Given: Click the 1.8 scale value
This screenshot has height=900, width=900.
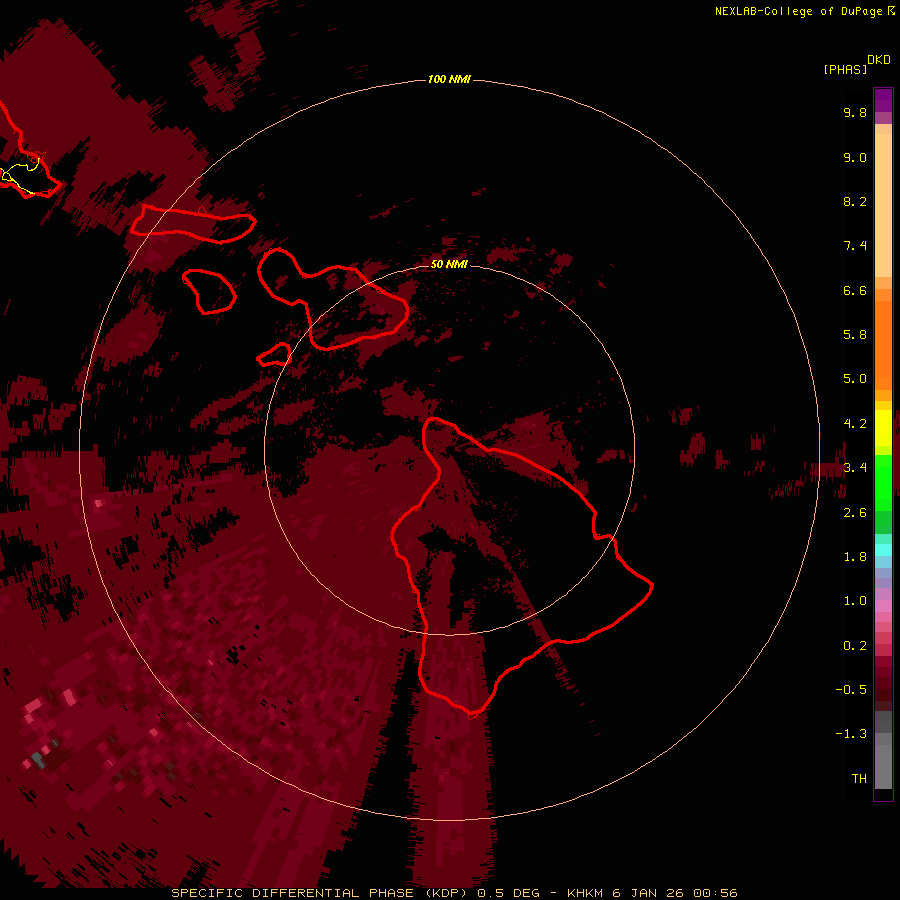Looking at the screenshot, I should tap(855, 557).
